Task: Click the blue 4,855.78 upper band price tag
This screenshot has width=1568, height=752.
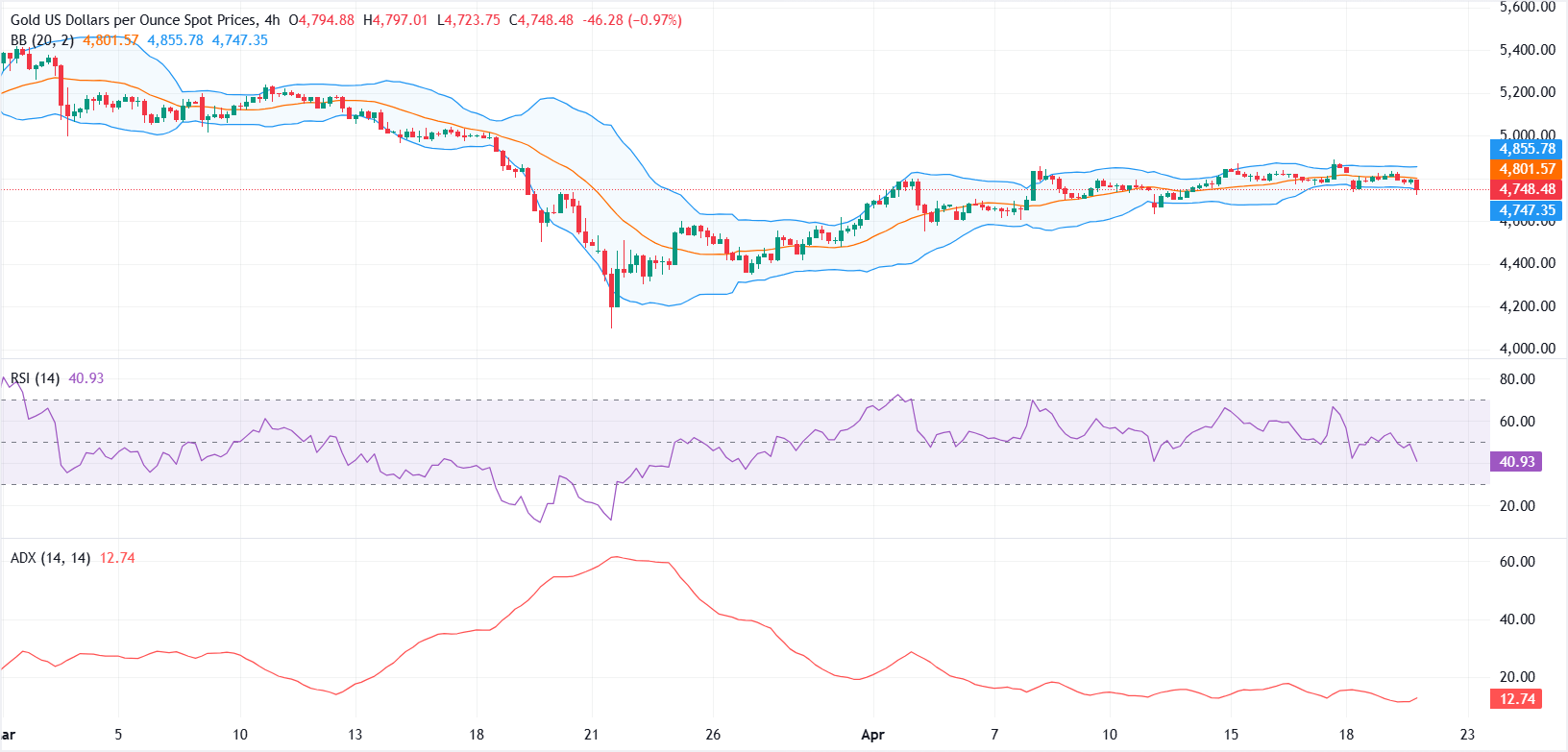Action: [1526, 149]
